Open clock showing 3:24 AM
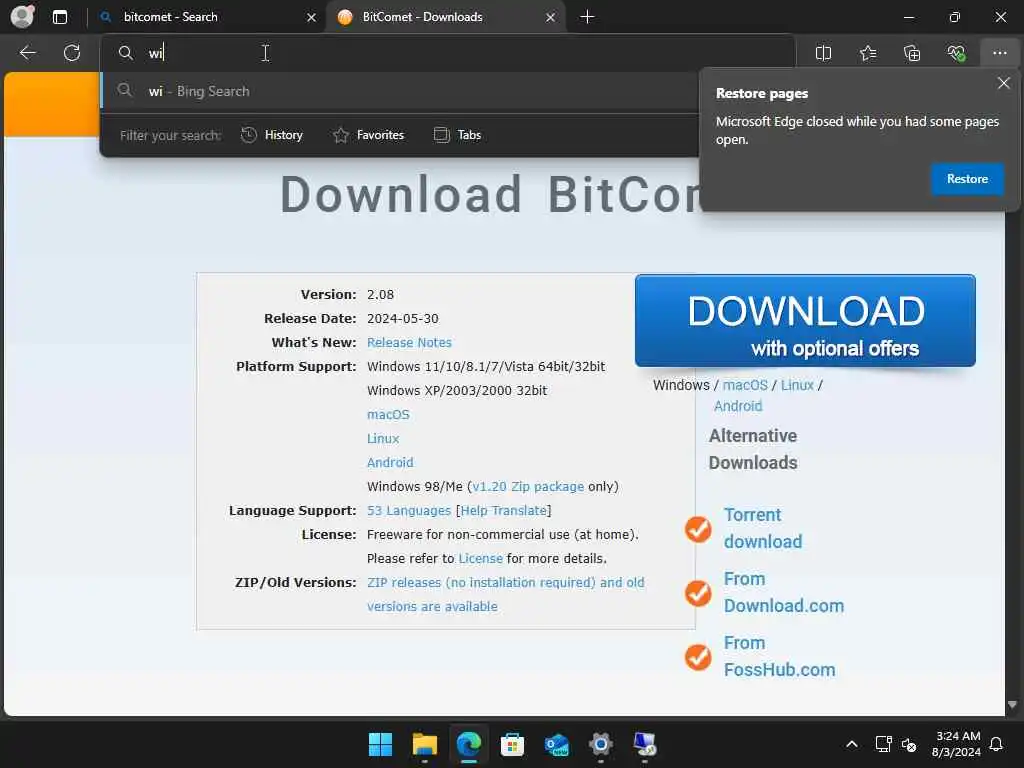Screen dimensions: 1024x768 [956, 744]
